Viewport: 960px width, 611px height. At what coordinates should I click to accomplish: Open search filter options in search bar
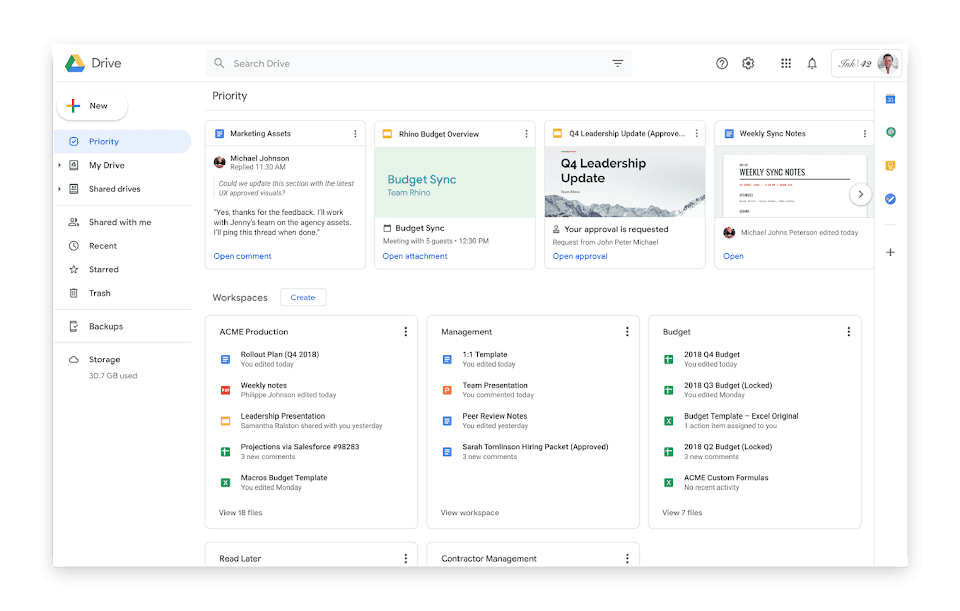(618, 63)
